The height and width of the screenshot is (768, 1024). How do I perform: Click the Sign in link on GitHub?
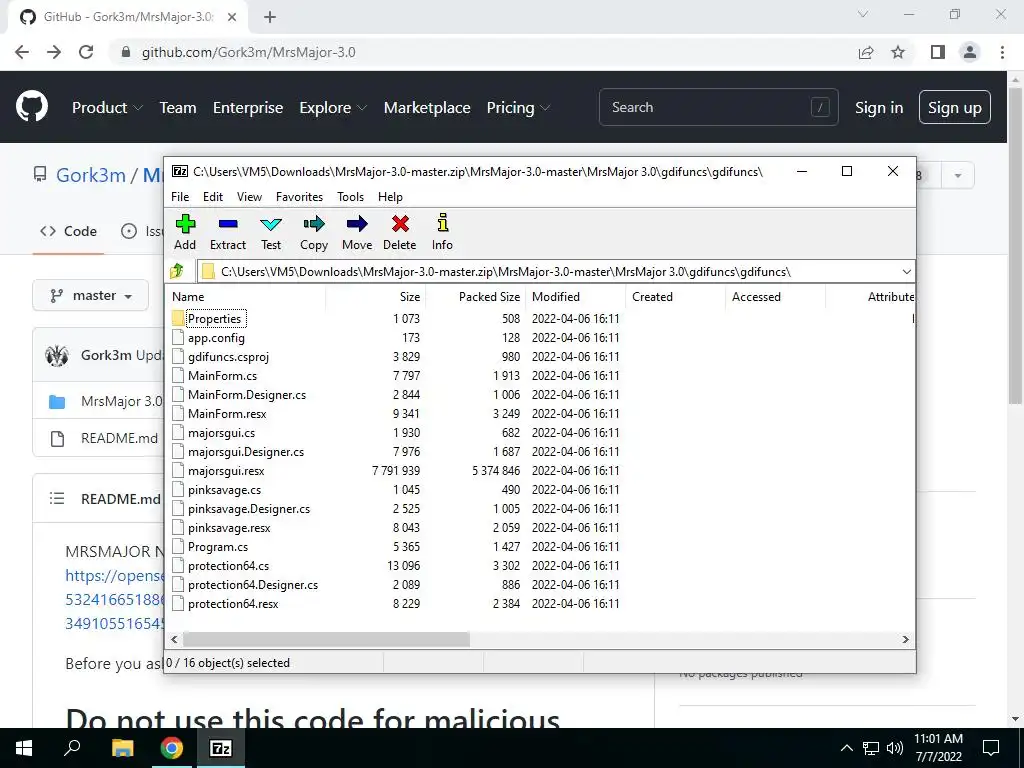tap(879, 108)
